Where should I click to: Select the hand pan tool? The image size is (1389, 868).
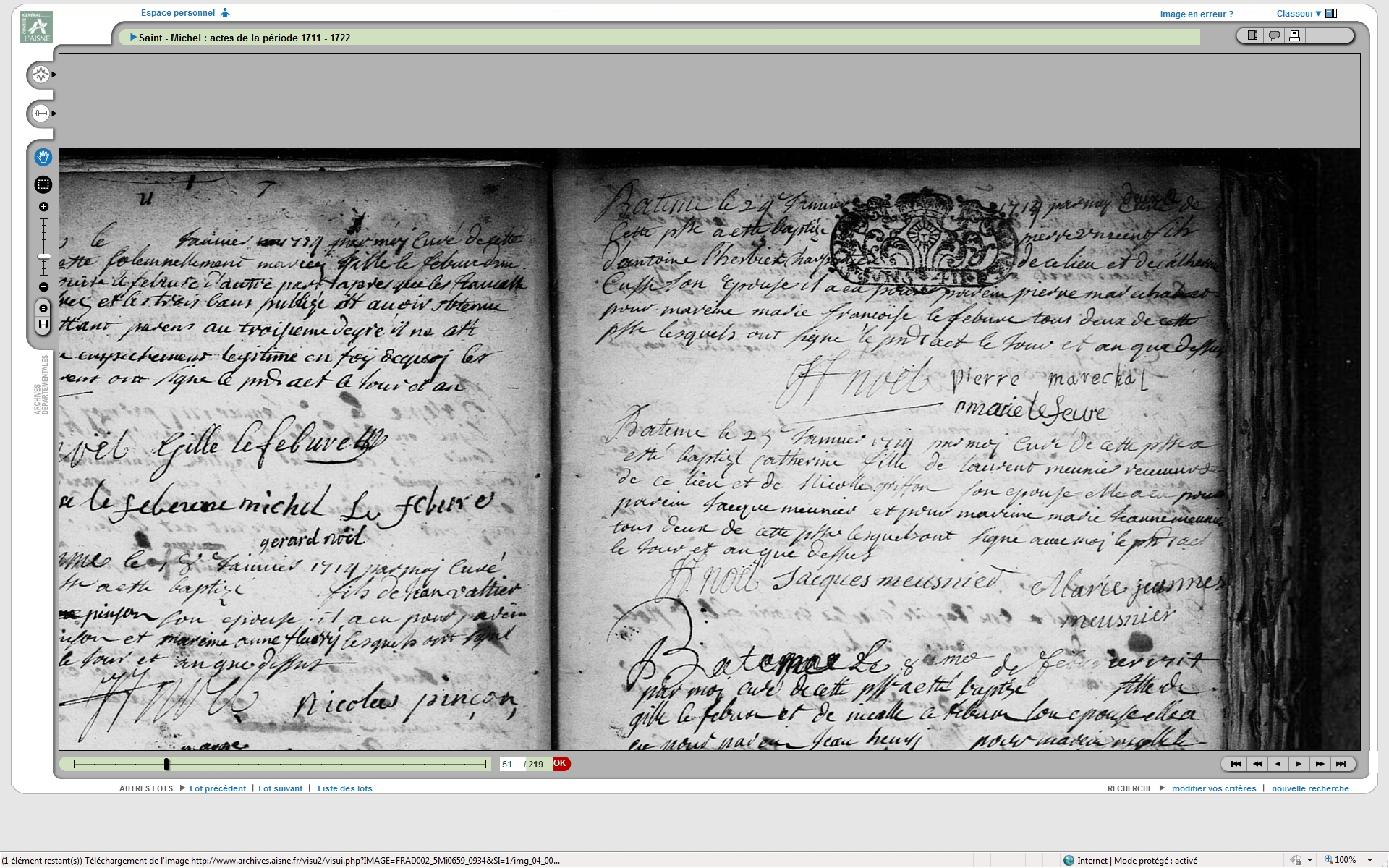point(43,157)
